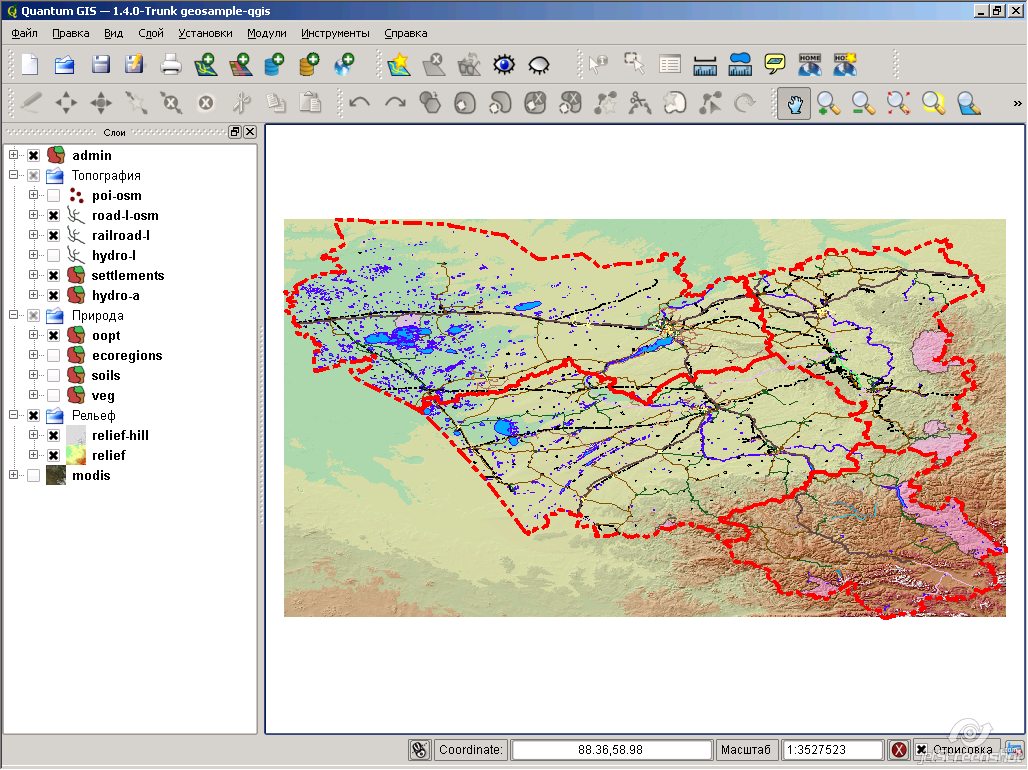Collapse the Рельеф group
1028x770 pixels.
pos(13,415)
